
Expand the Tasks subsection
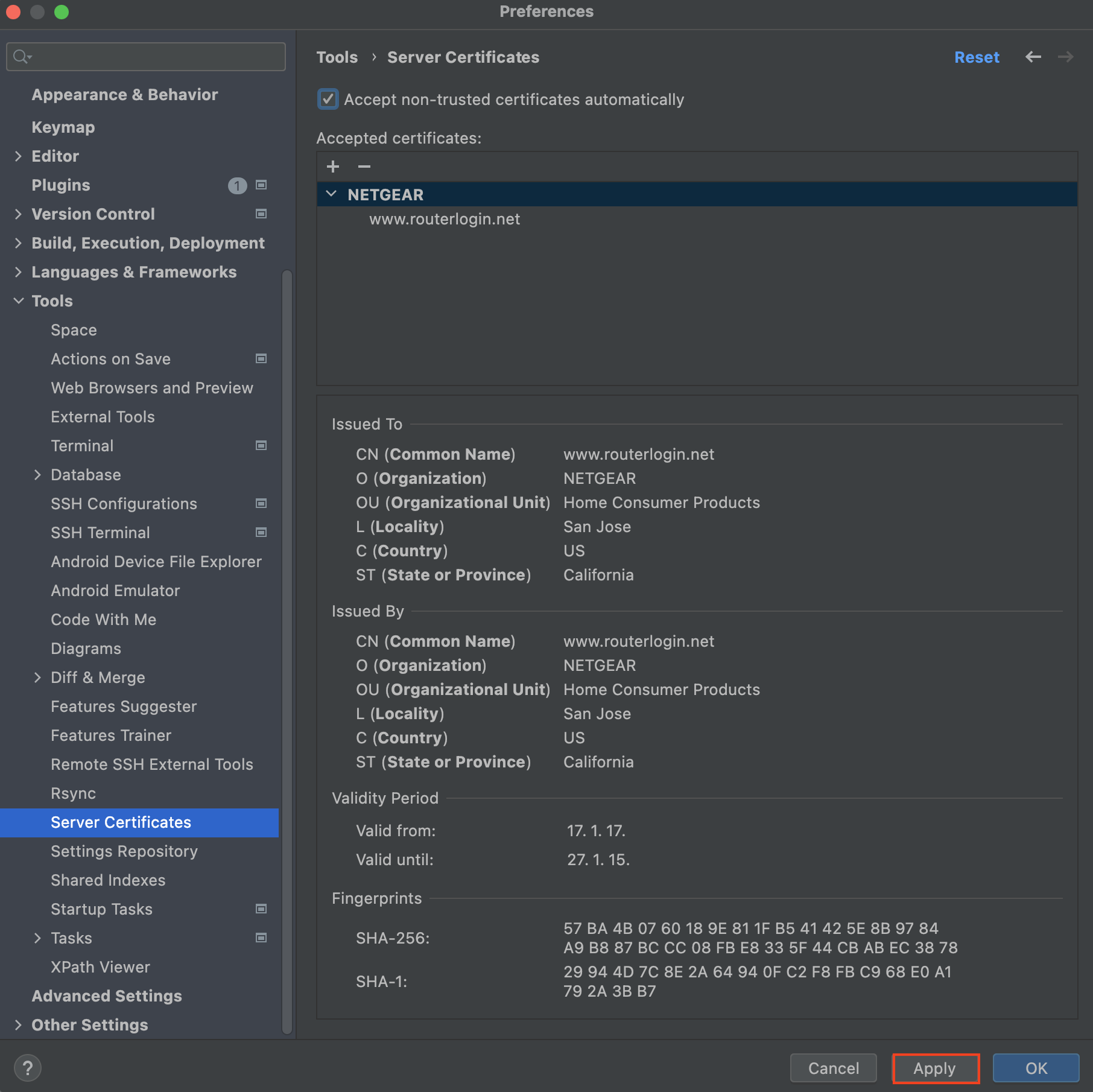(37, 938)
